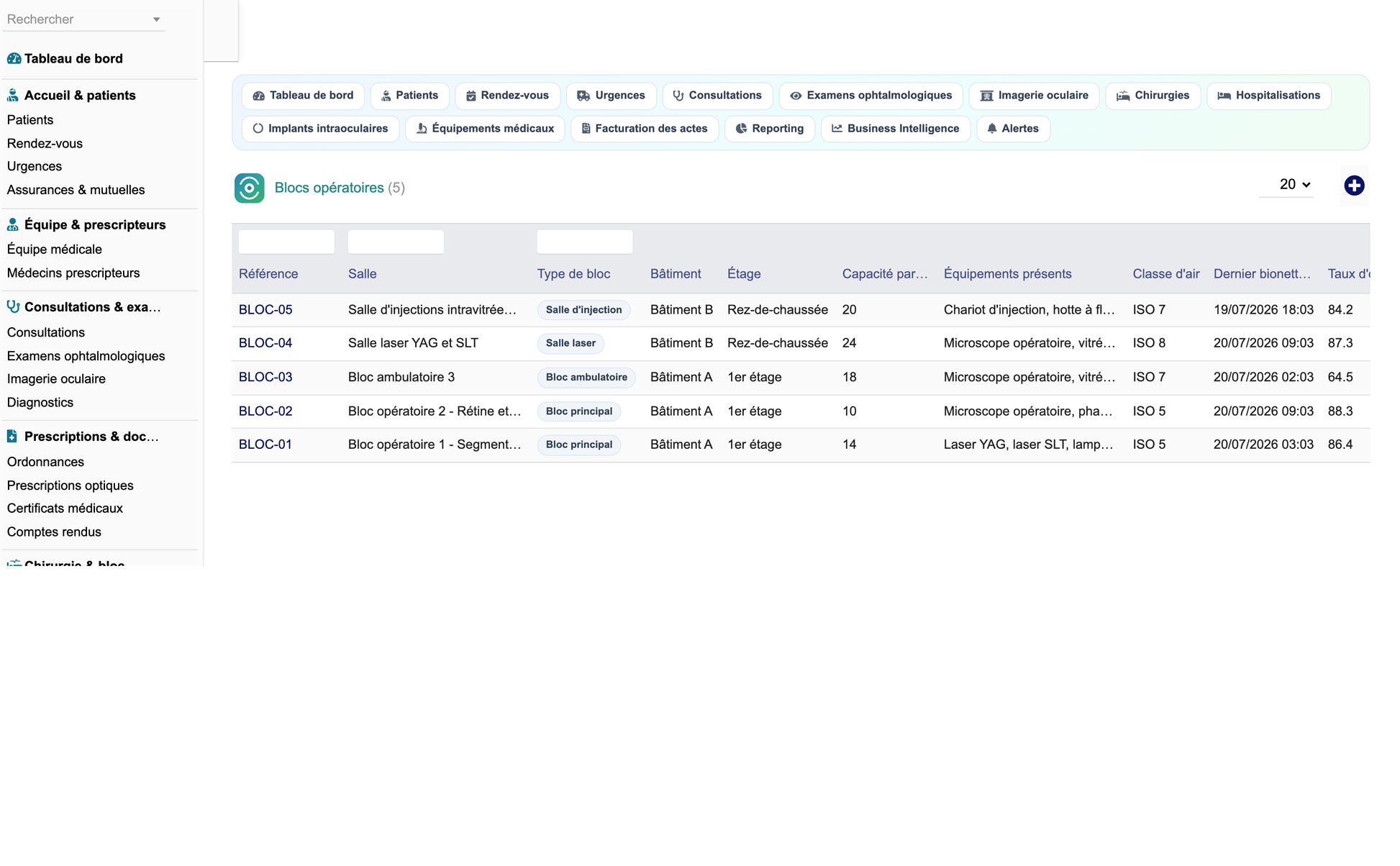The width and height of the screenshot is (1400, 866).
Task: Click the eye icon in Examens ophtalmologiques chip
Action: click(796, 96)
